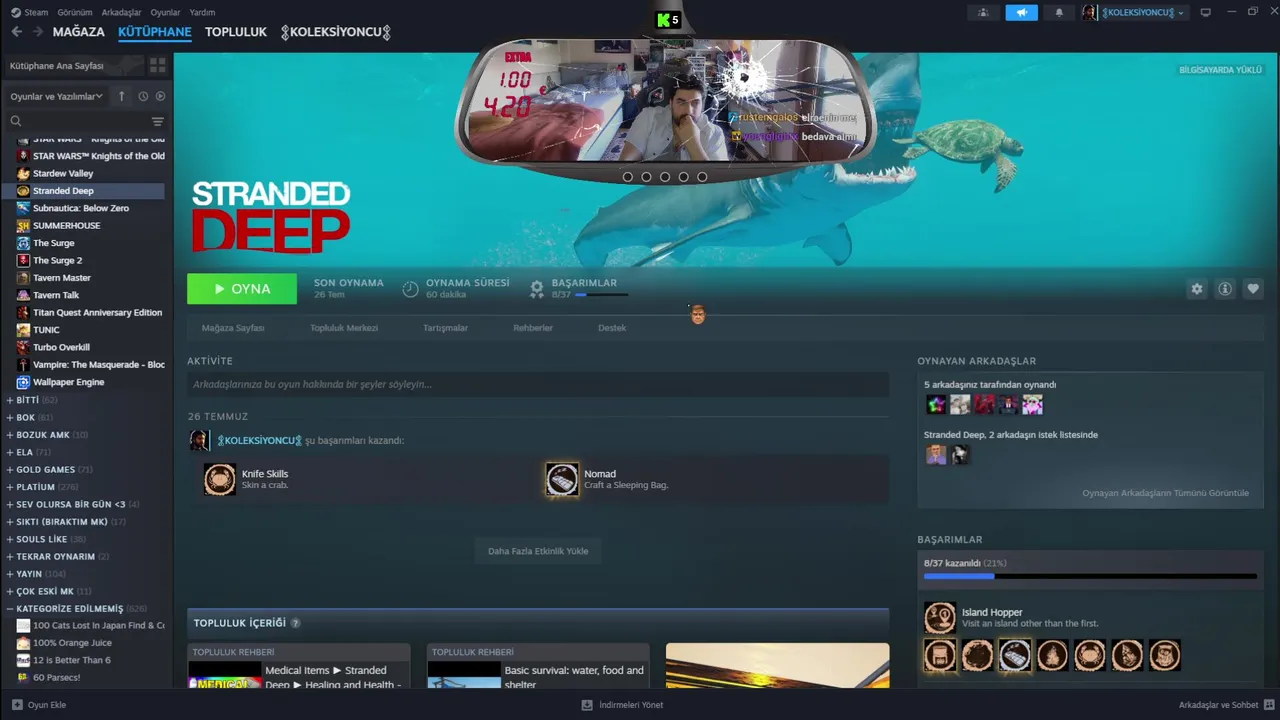Click the Island Hopper achievement icon
This screenshot has width=1280, height=720.
(940, 617)
